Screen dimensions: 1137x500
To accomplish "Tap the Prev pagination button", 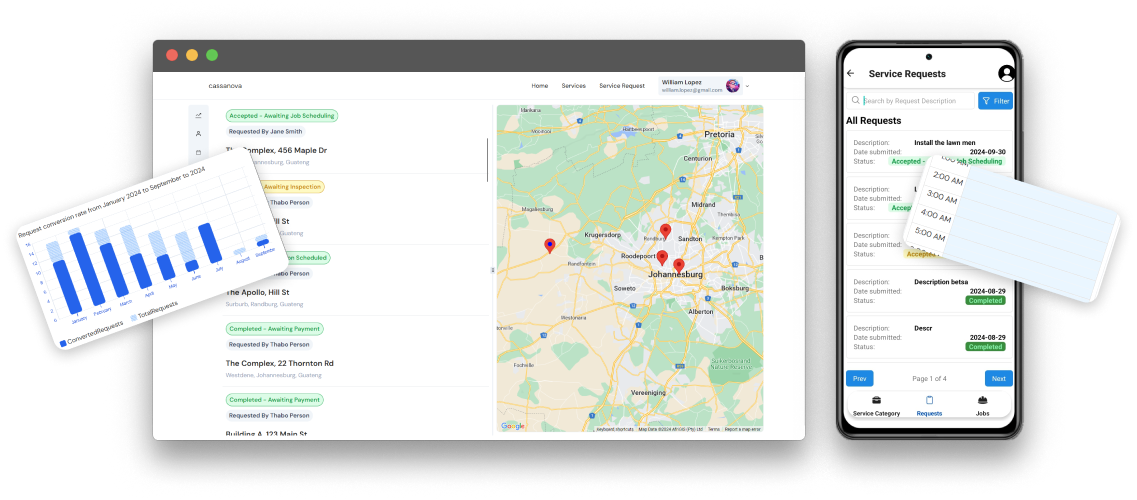I will click(x=859, y=378).
